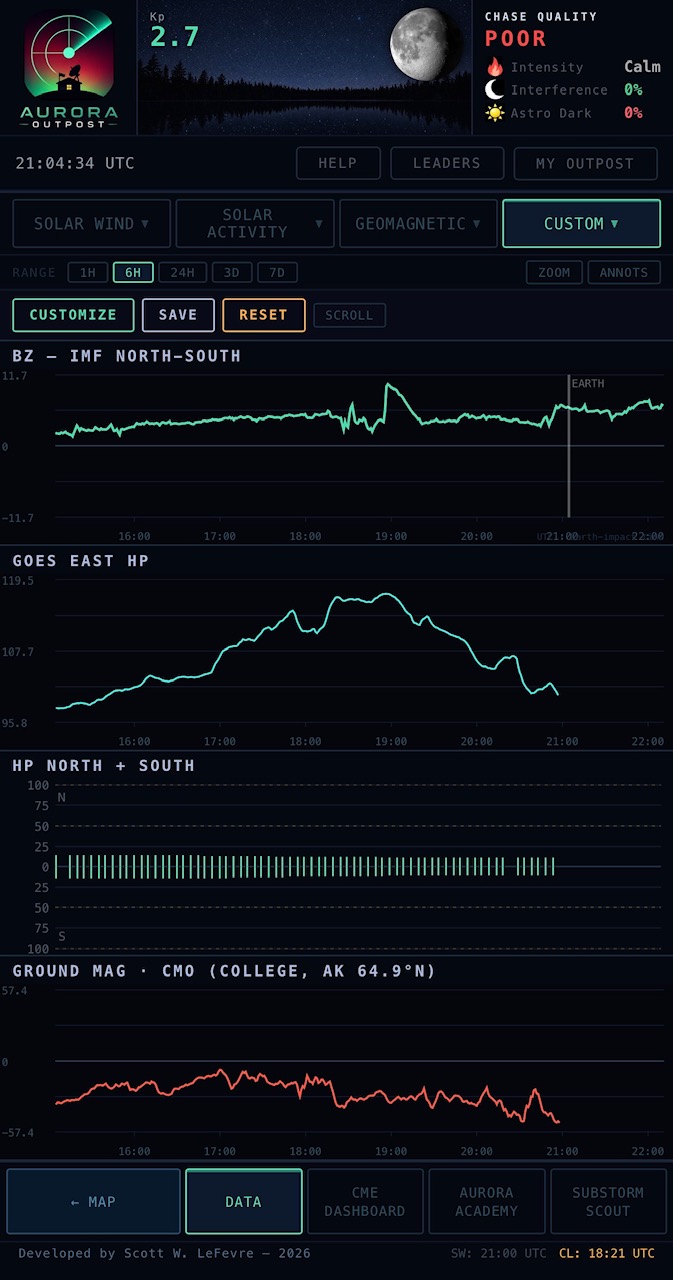Select the flame Intensity icon
The height and width of the screenshot is (1280, 673).
pos(495,67)
